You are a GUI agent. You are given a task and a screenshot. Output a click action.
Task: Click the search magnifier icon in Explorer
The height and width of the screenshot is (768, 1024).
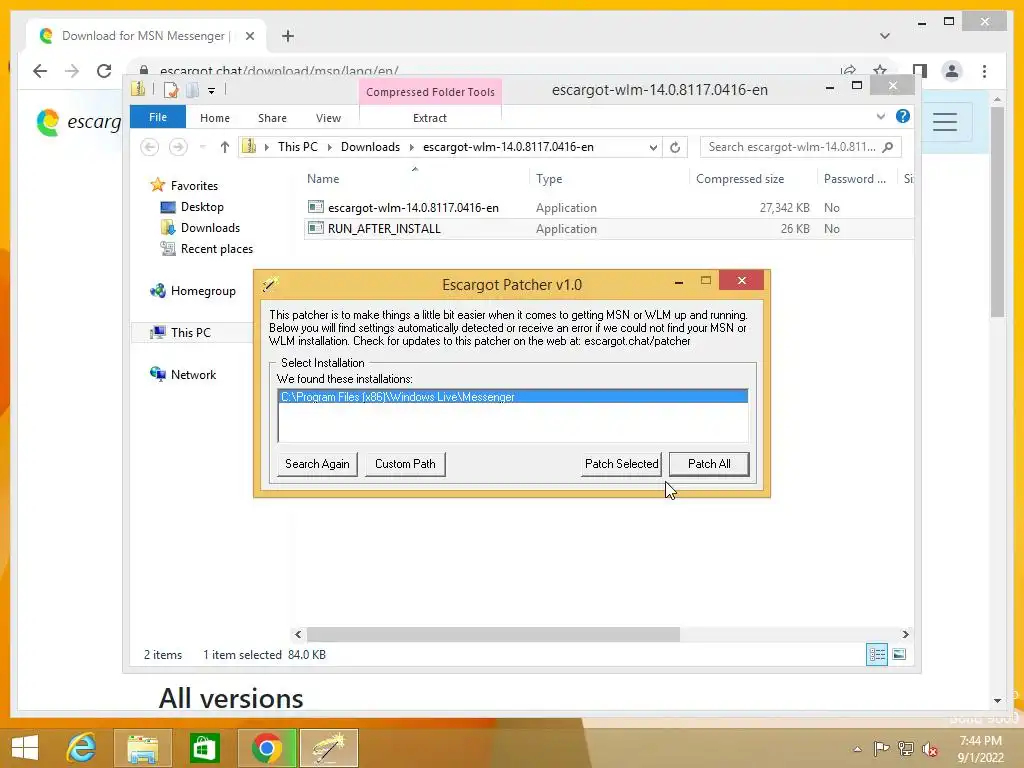pyautogui.click(x=888, y=147)
